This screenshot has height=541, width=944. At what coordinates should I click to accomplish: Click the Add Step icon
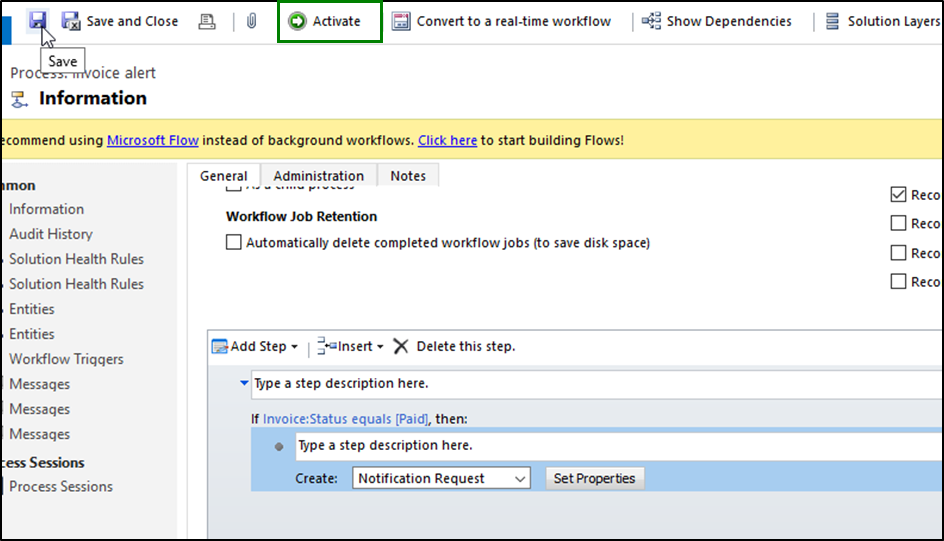click(220, 347)
